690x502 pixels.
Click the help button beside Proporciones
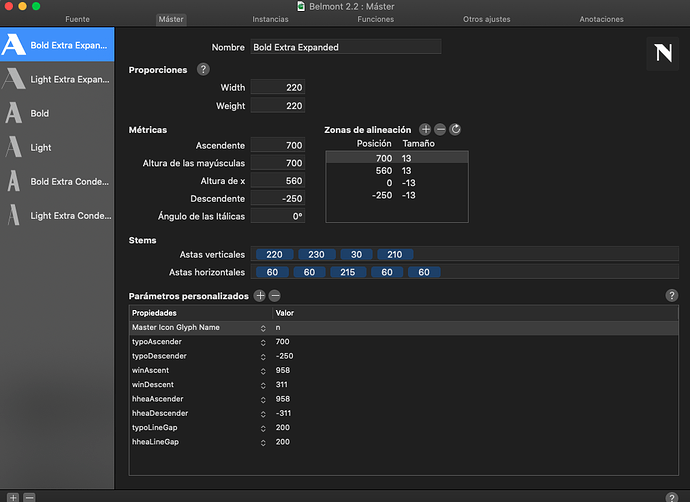click(x=203, y=69)
